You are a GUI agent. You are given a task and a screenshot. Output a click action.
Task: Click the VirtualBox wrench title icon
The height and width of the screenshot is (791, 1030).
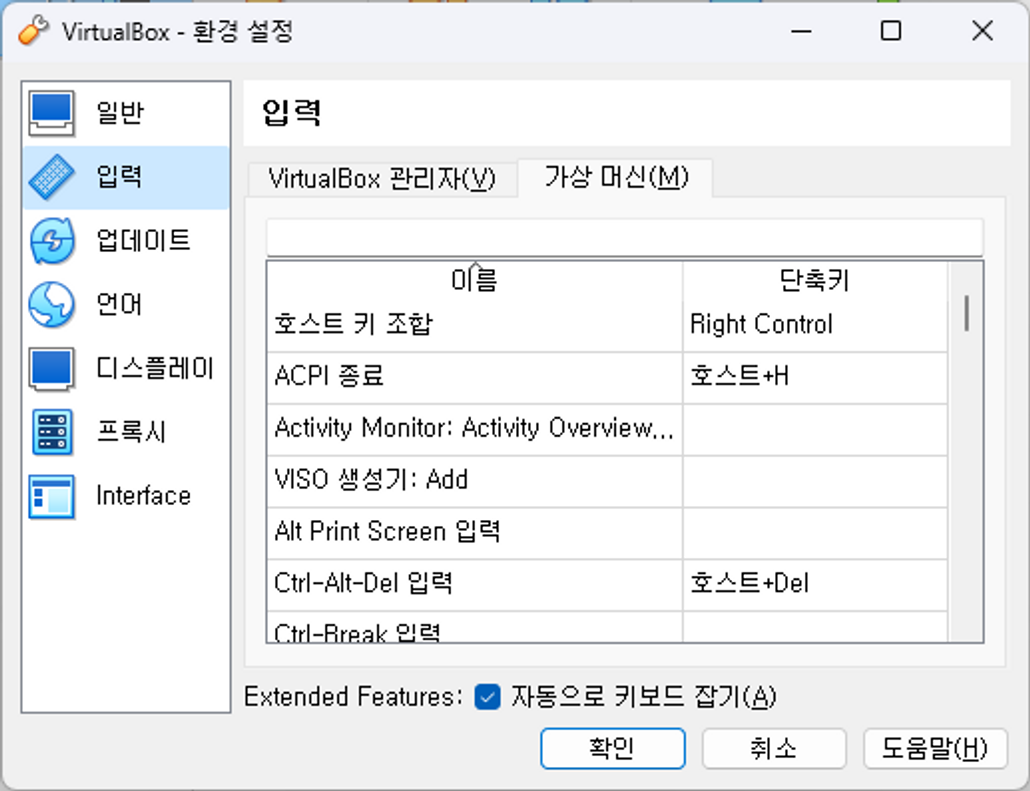(x=34, y=31)
